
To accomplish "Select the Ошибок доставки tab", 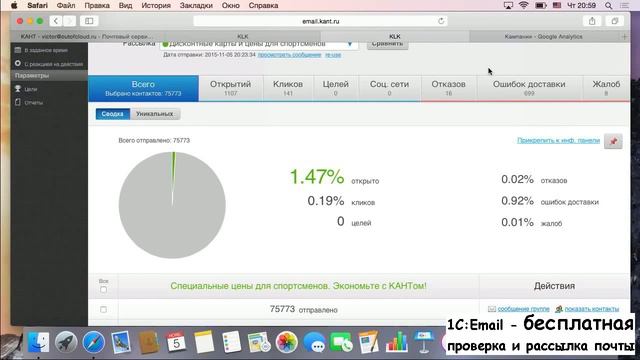I will pyautogui.click(x=529, y=88).
